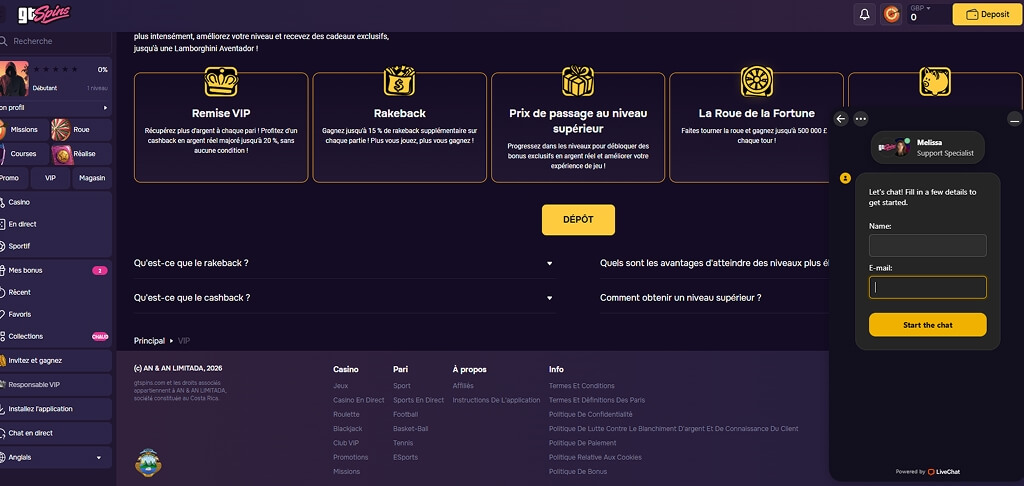Open Invitez et gagnez

56,361
